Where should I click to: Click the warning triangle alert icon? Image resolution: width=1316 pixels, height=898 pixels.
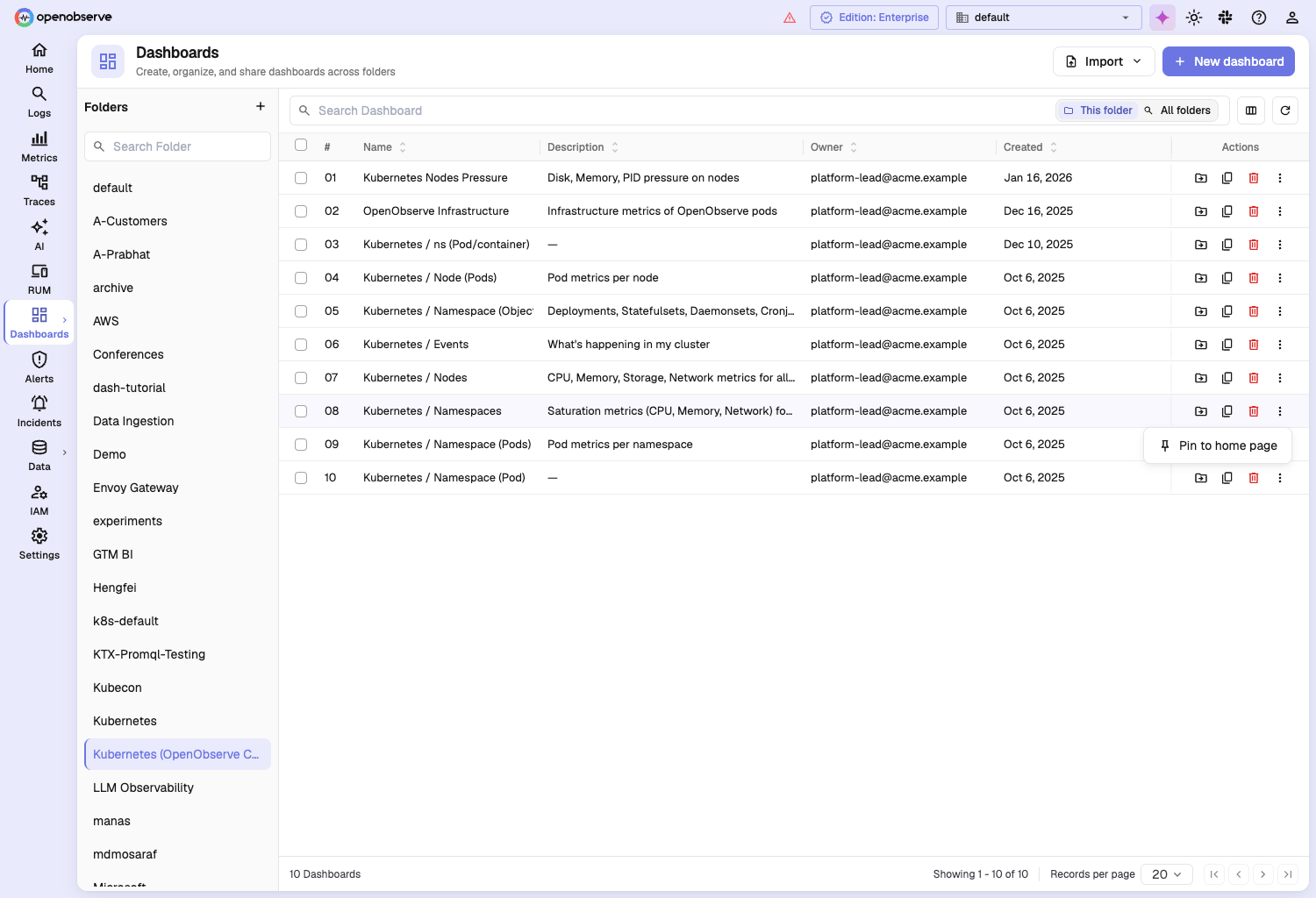click(x=790, y=18)
